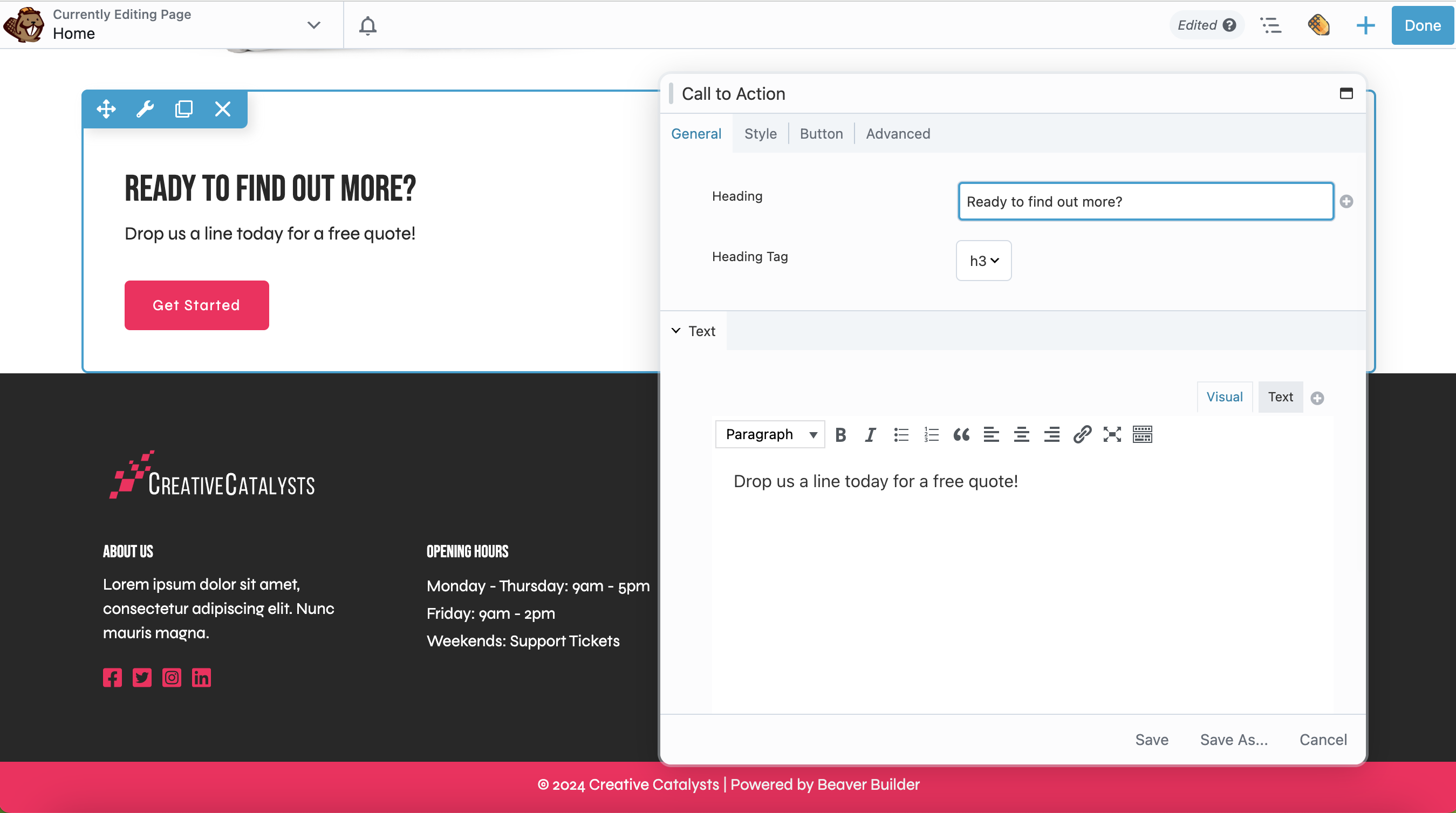Open the Heading Tag dropdown
The image size is (1456, 813).
[983, 261]
